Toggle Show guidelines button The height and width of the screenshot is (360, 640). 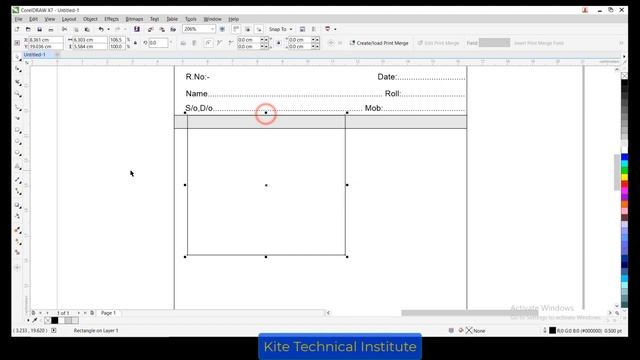(259, 29)
